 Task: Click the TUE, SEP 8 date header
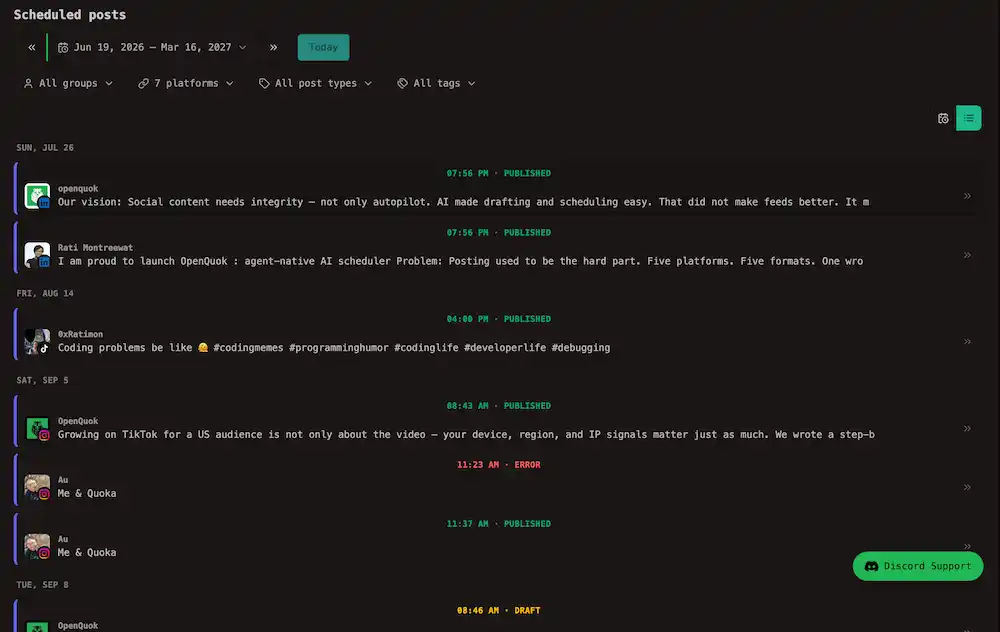tap(42, 585)
